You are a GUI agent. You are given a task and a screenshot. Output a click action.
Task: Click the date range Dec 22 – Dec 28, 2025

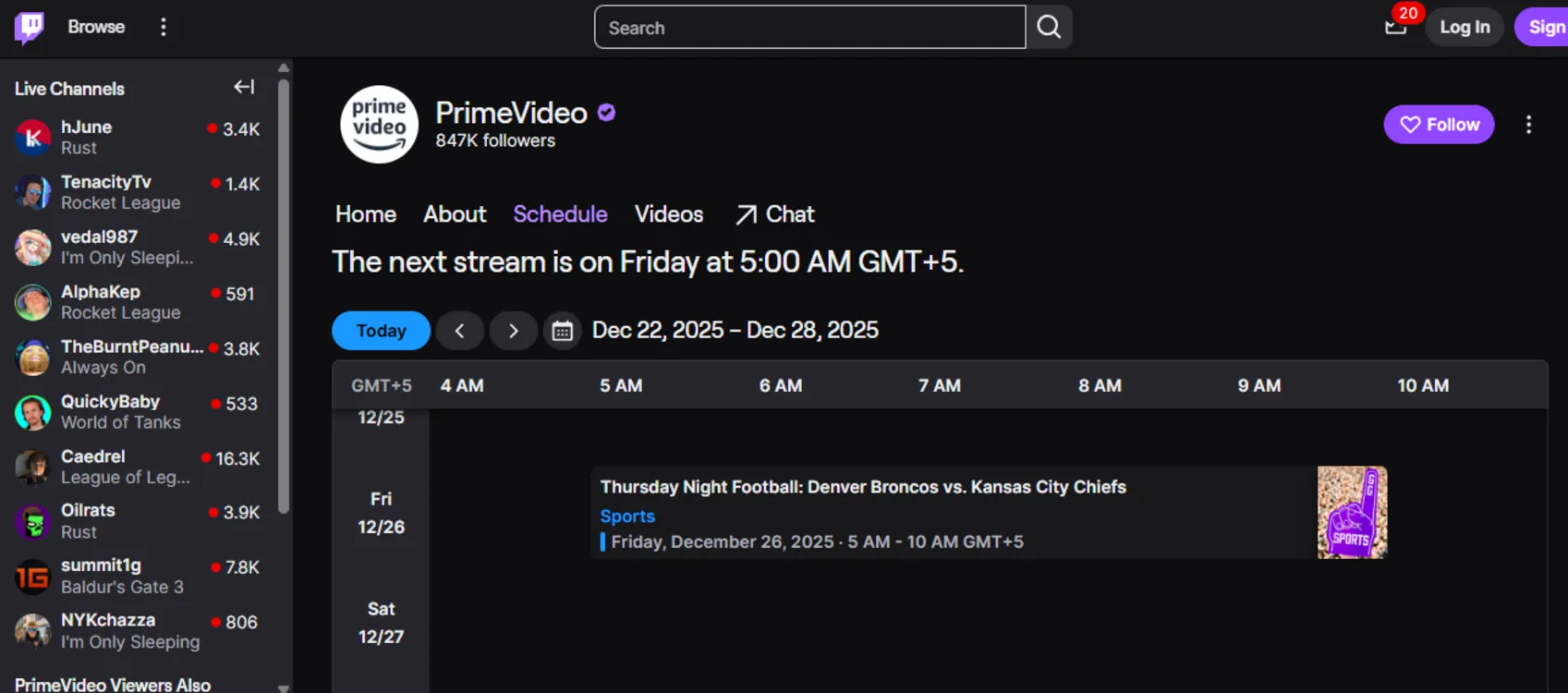pyautogui.click(x=735, y=330)
